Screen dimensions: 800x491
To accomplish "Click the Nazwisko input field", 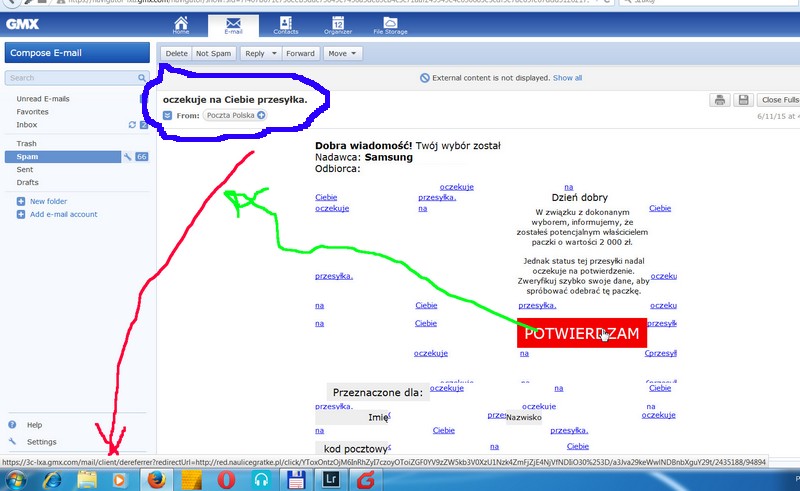I will 524,417.
